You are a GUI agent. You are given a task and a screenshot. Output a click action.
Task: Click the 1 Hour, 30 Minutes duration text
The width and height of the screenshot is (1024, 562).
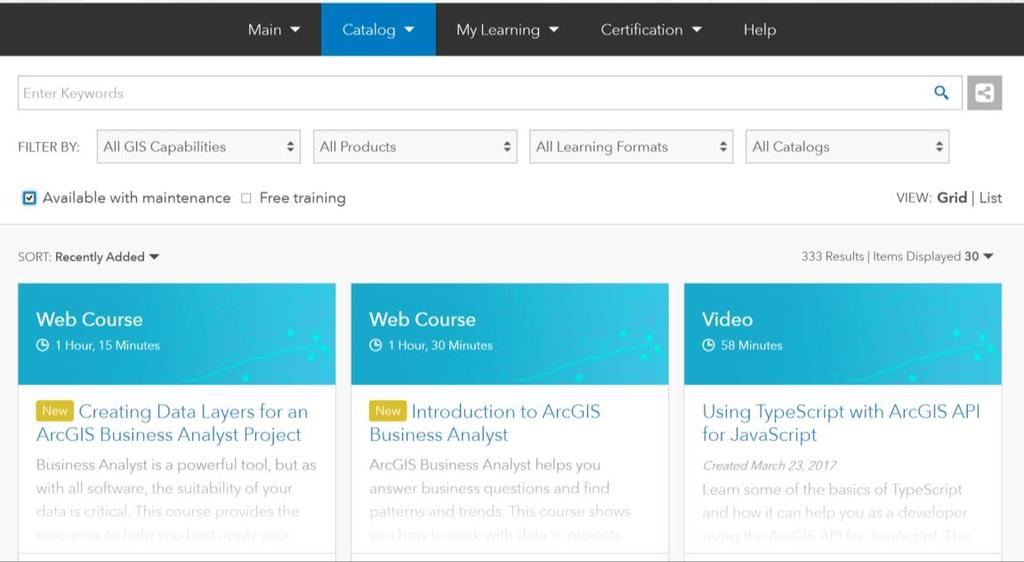[440, 345]
